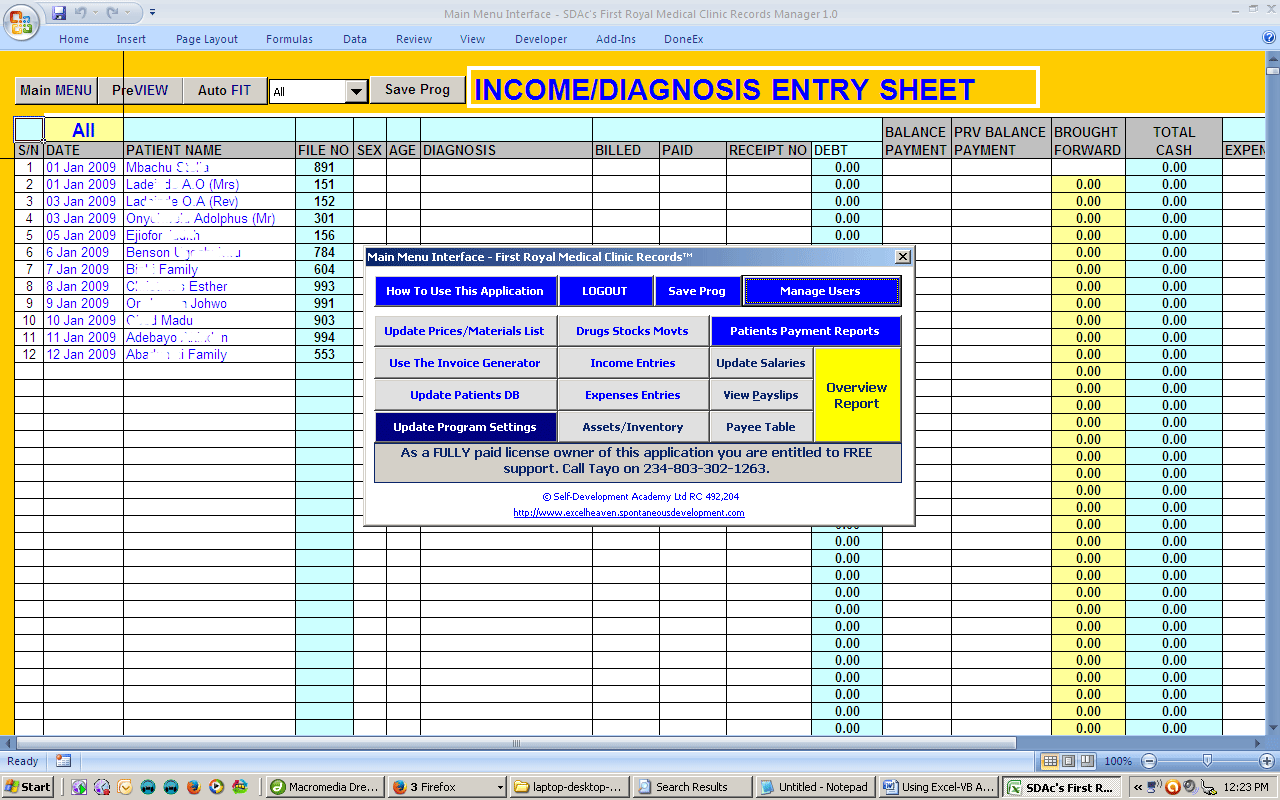The width and height of the screenshot is (1280, 800).
Task: Open Update Patients DB
Action: pyautogui.click(x=465, y=395)
